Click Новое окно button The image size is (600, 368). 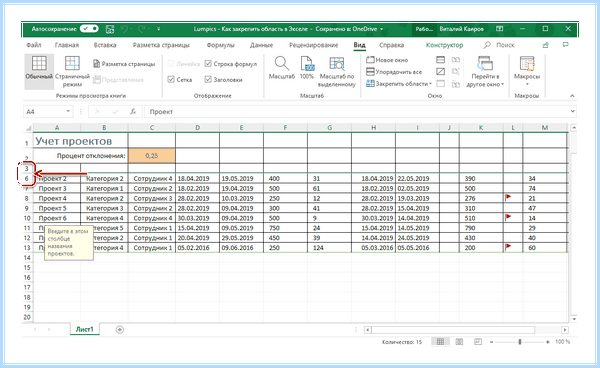point(387,60)
